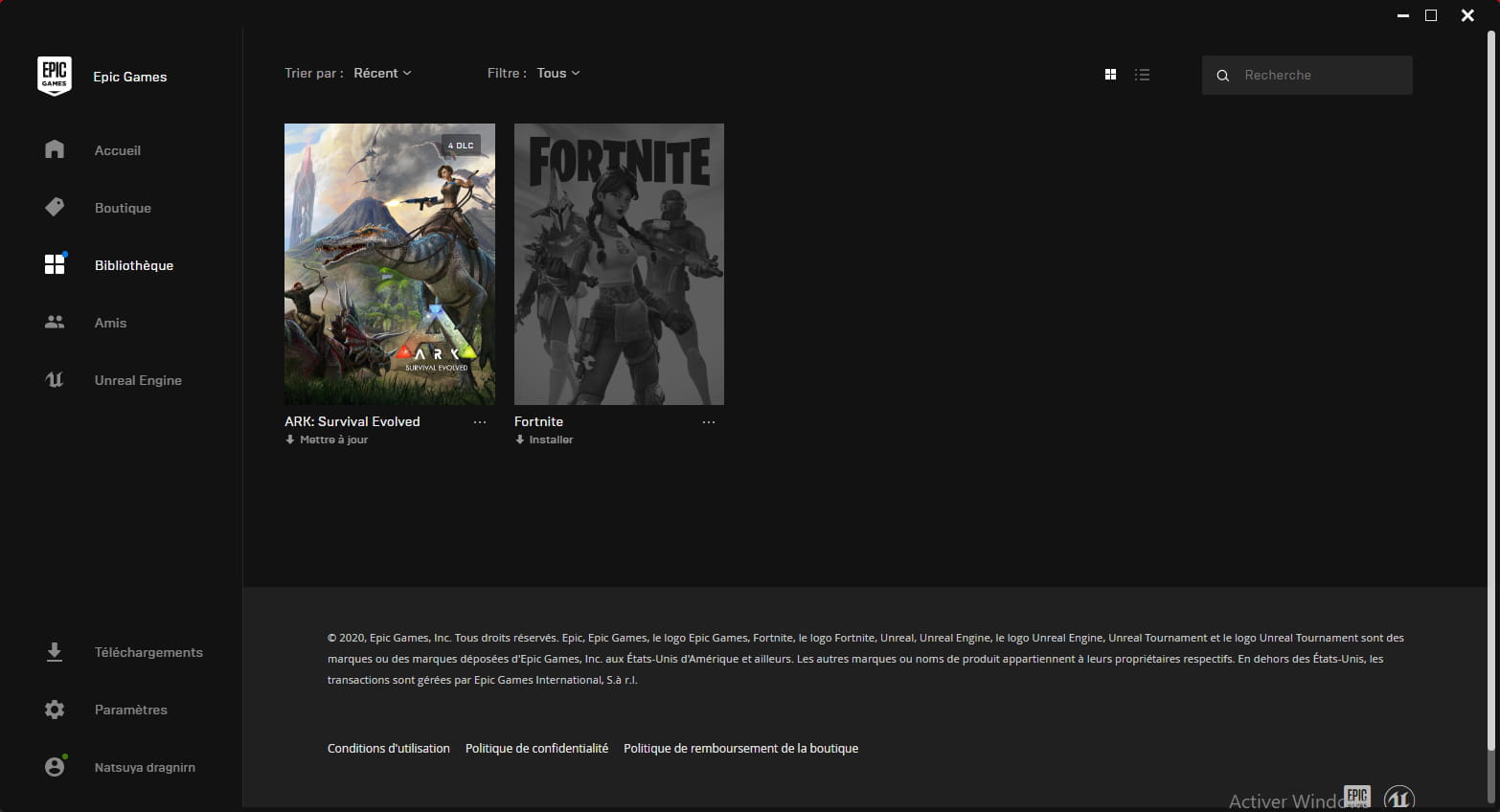Viewport: 1500px width, 812px height.
Task: Click the Fortnite game title
Action: [538, 421]
